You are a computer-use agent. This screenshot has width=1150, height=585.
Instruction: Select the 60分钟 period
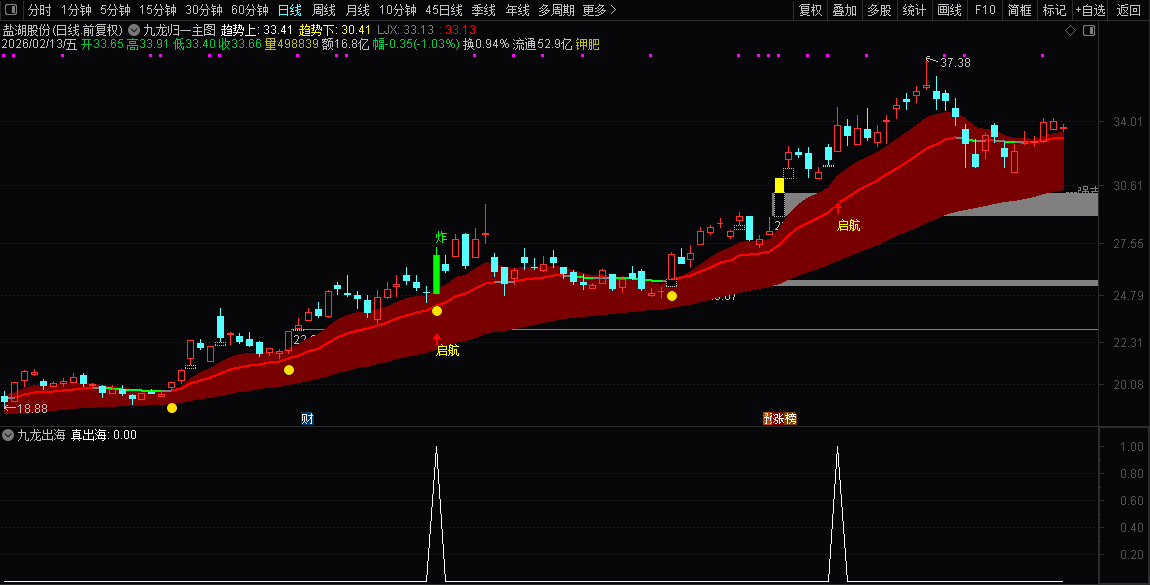pos(250,10)
